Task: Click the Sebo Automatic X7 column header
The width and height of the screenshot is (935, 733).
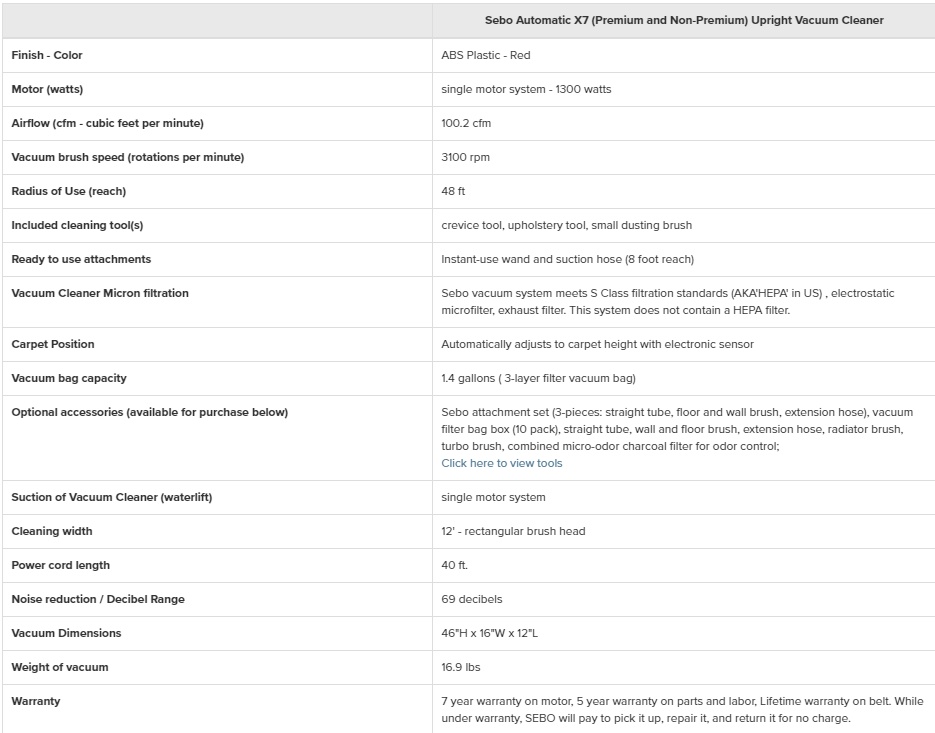Action: tap(684, 20)
